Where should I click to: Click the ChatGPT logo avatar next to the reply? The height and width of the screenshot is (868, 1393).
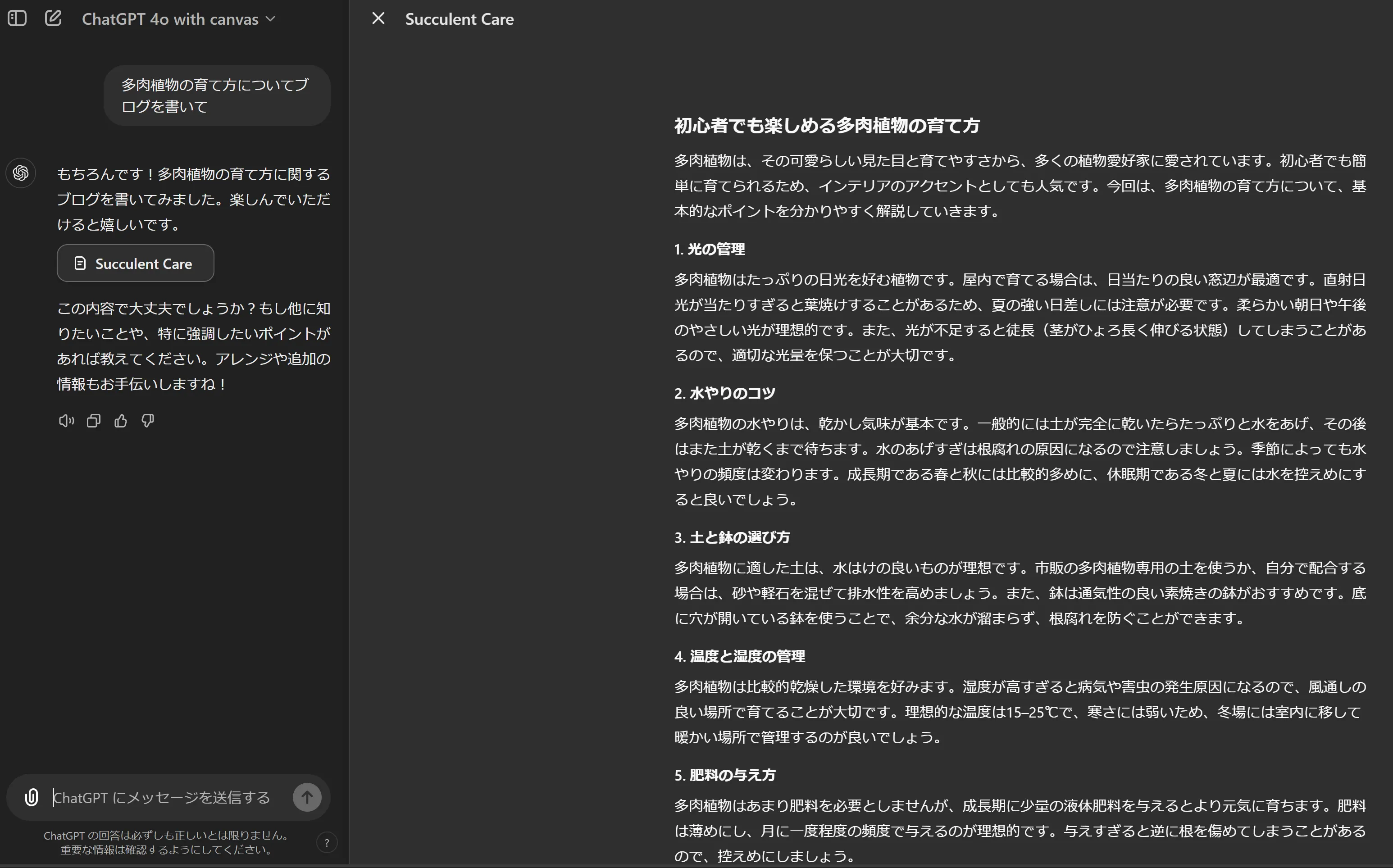pyautogui.click(x=21, y=173)
